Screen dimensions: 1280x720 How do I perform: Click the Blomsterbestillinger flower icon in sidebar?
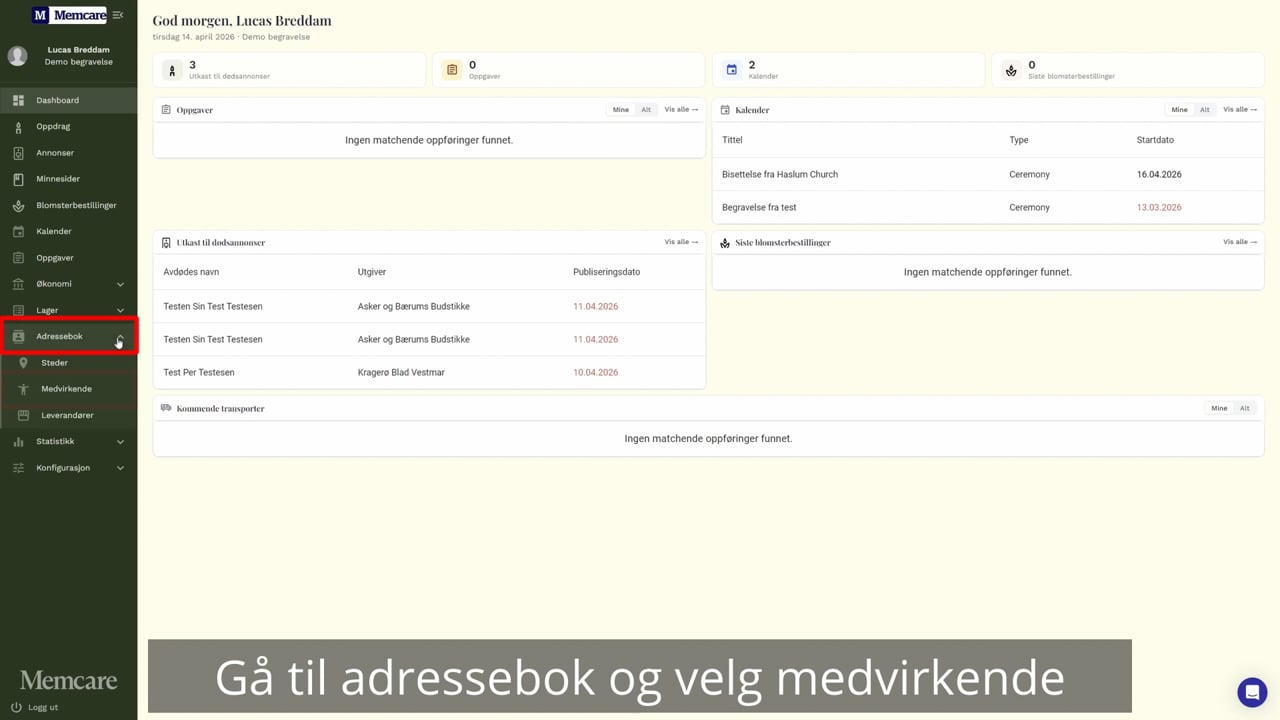pyautogui.click(x=18, y=205)
